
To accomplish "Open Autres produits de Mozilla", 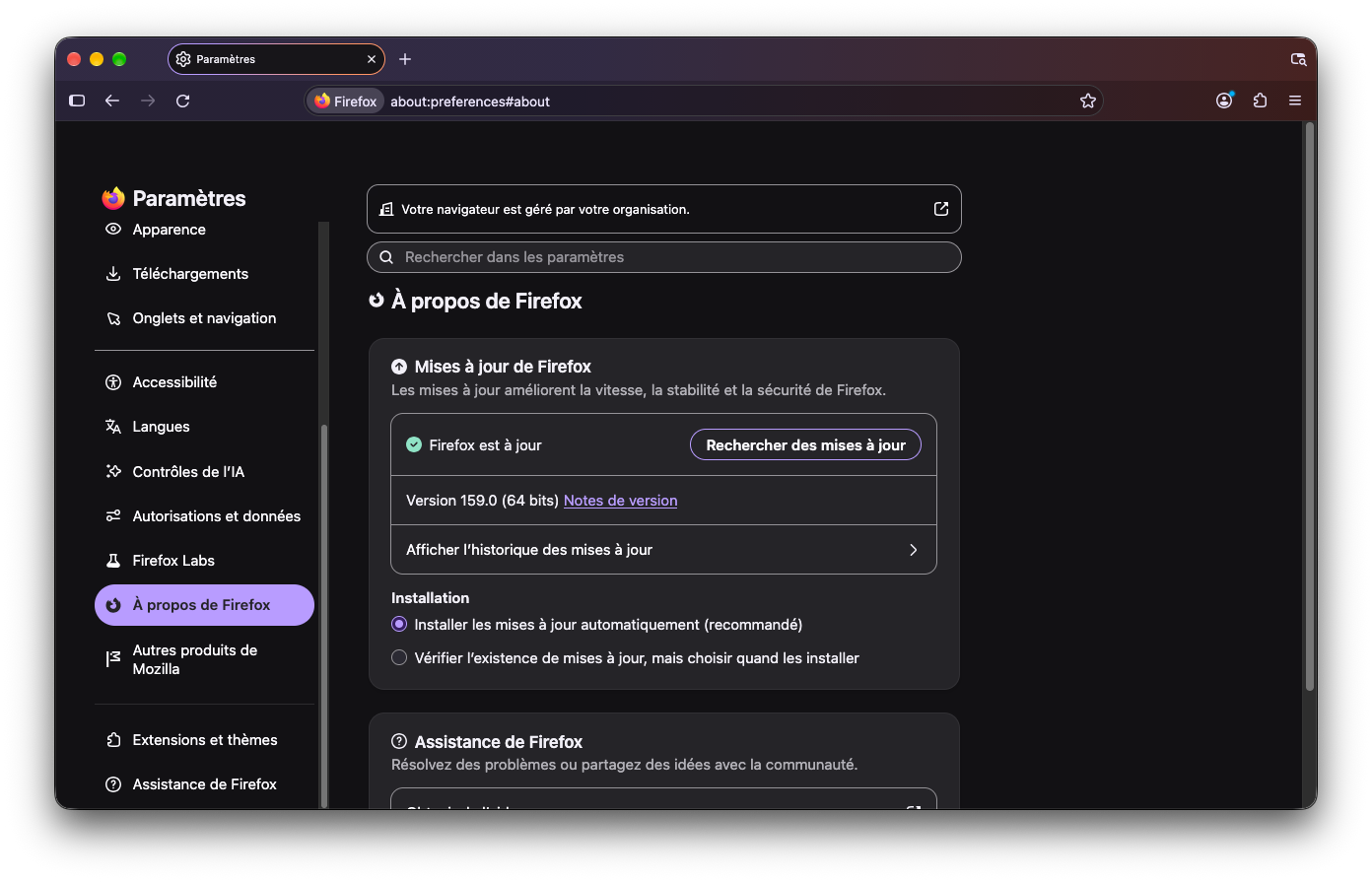I will click(204, 659).
